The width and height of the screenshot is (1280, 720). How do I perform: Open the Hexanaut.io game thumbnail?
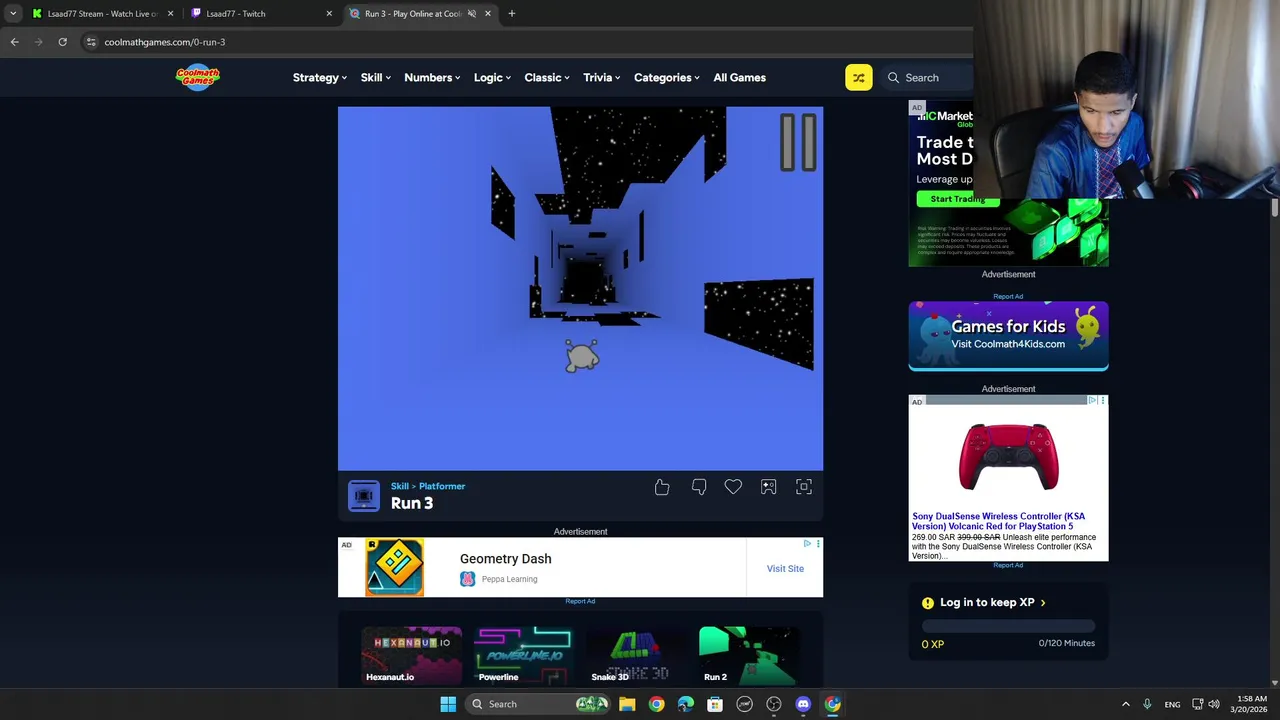412,655
